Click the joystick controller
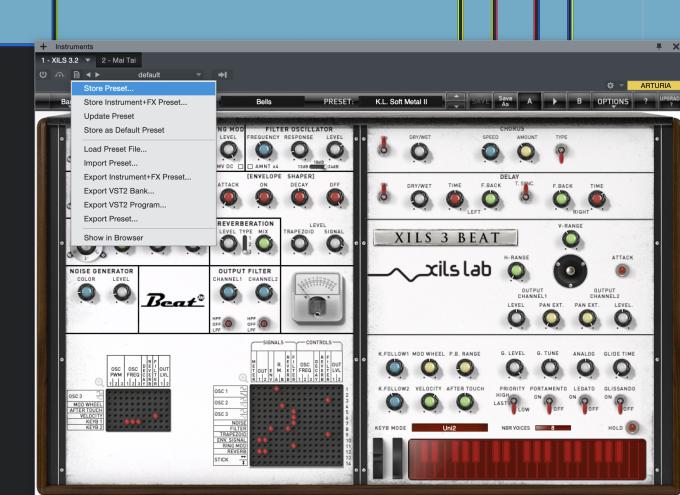 570,271
